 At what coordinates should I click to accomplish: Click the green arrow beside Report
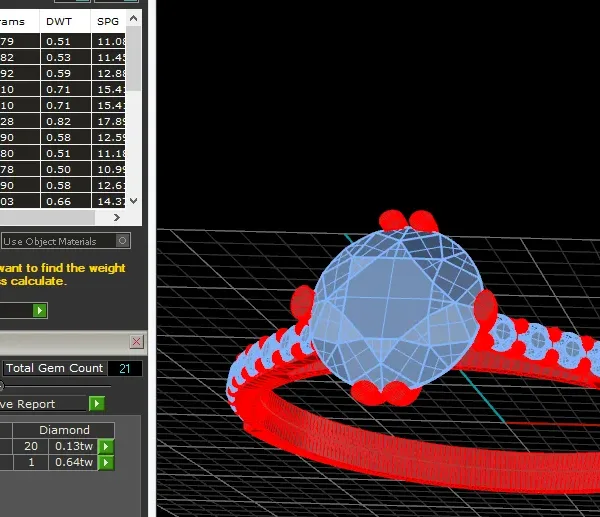(x=97, y=404)
